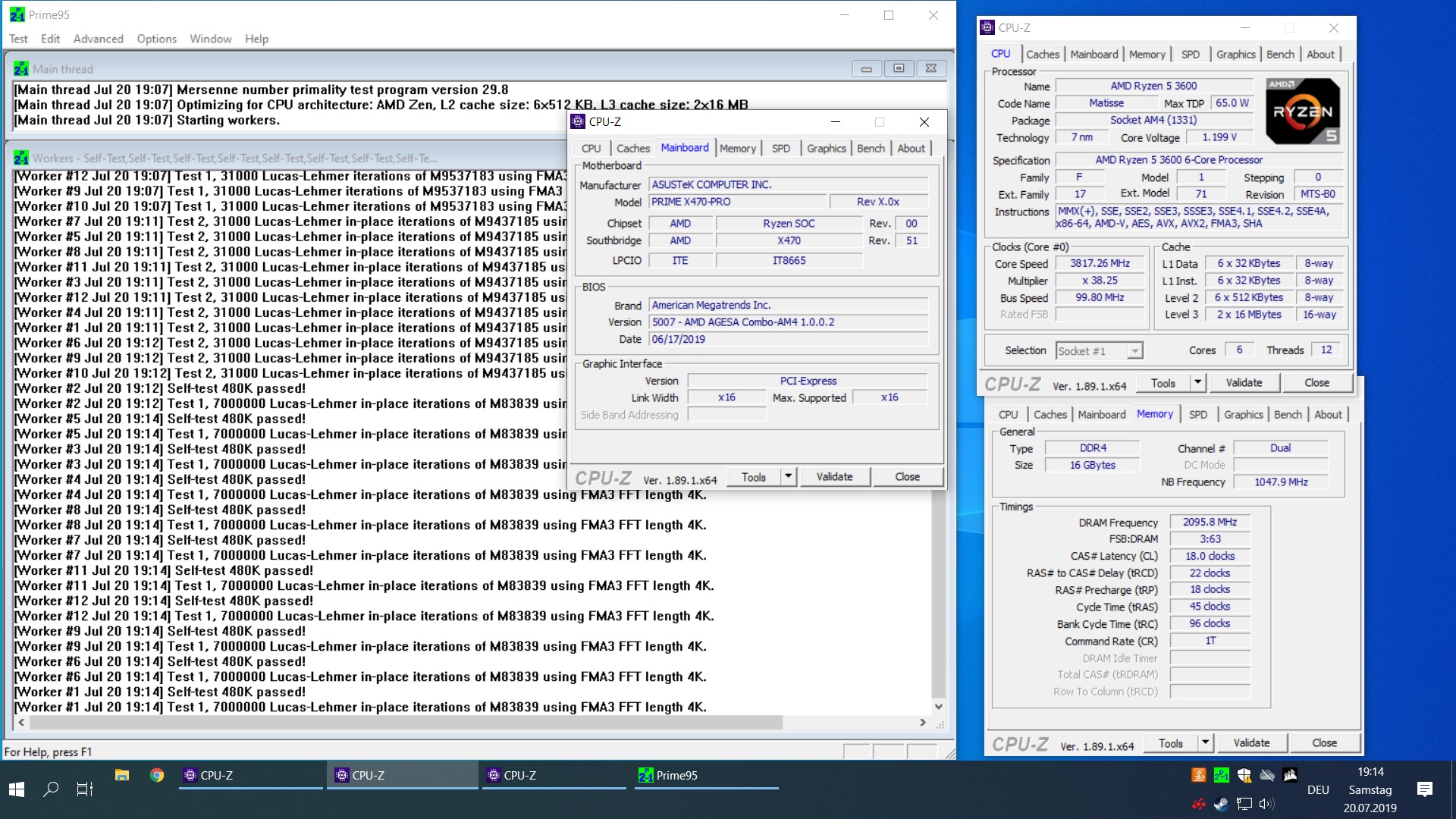1456x819 pixels.
Task: Open Tools dropdown arrow in Mainboard CPU-Z window
Action: point(789,476)
